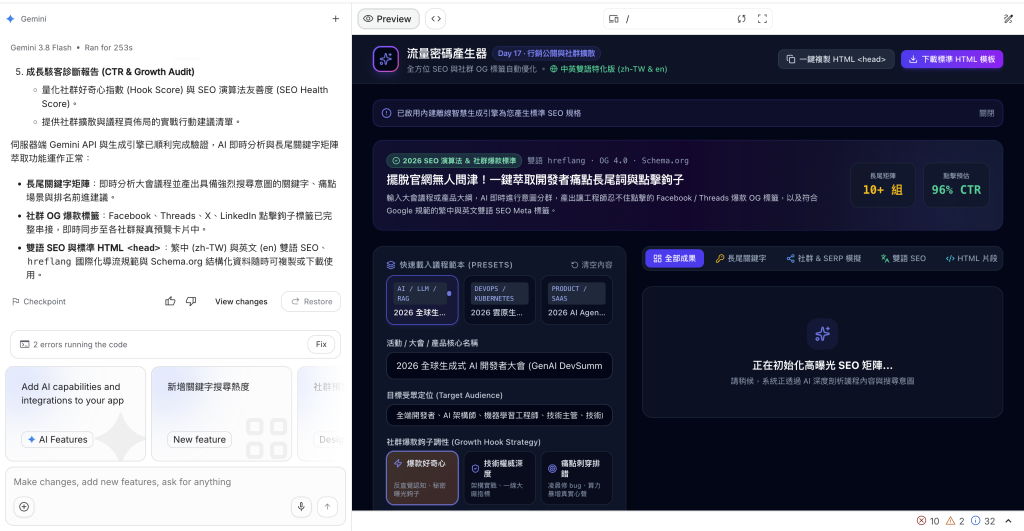Open the Checkpoint flag entry

pyautogui.click(x=39, y=301)
